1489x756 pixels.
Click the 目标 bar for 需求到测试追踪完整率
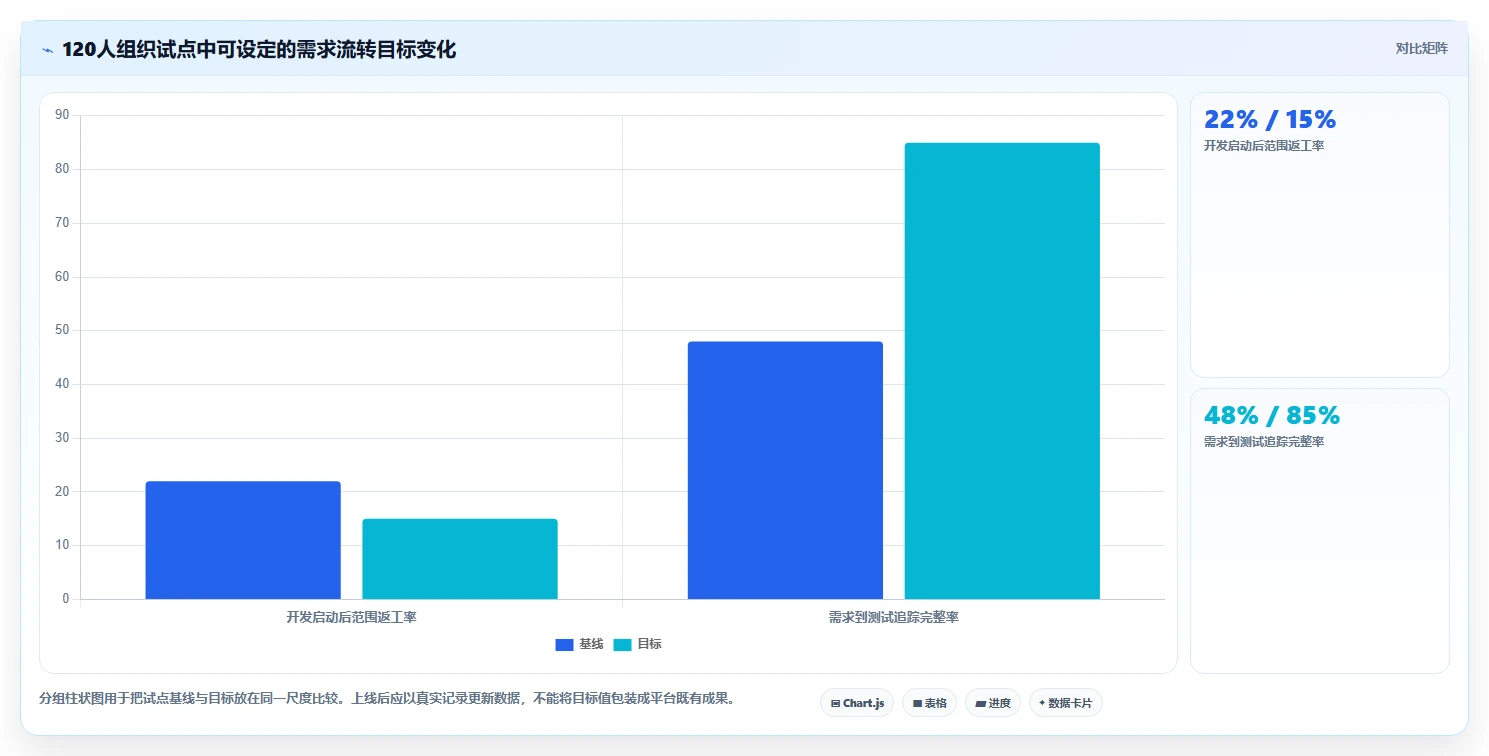[x=1002, y=371]
